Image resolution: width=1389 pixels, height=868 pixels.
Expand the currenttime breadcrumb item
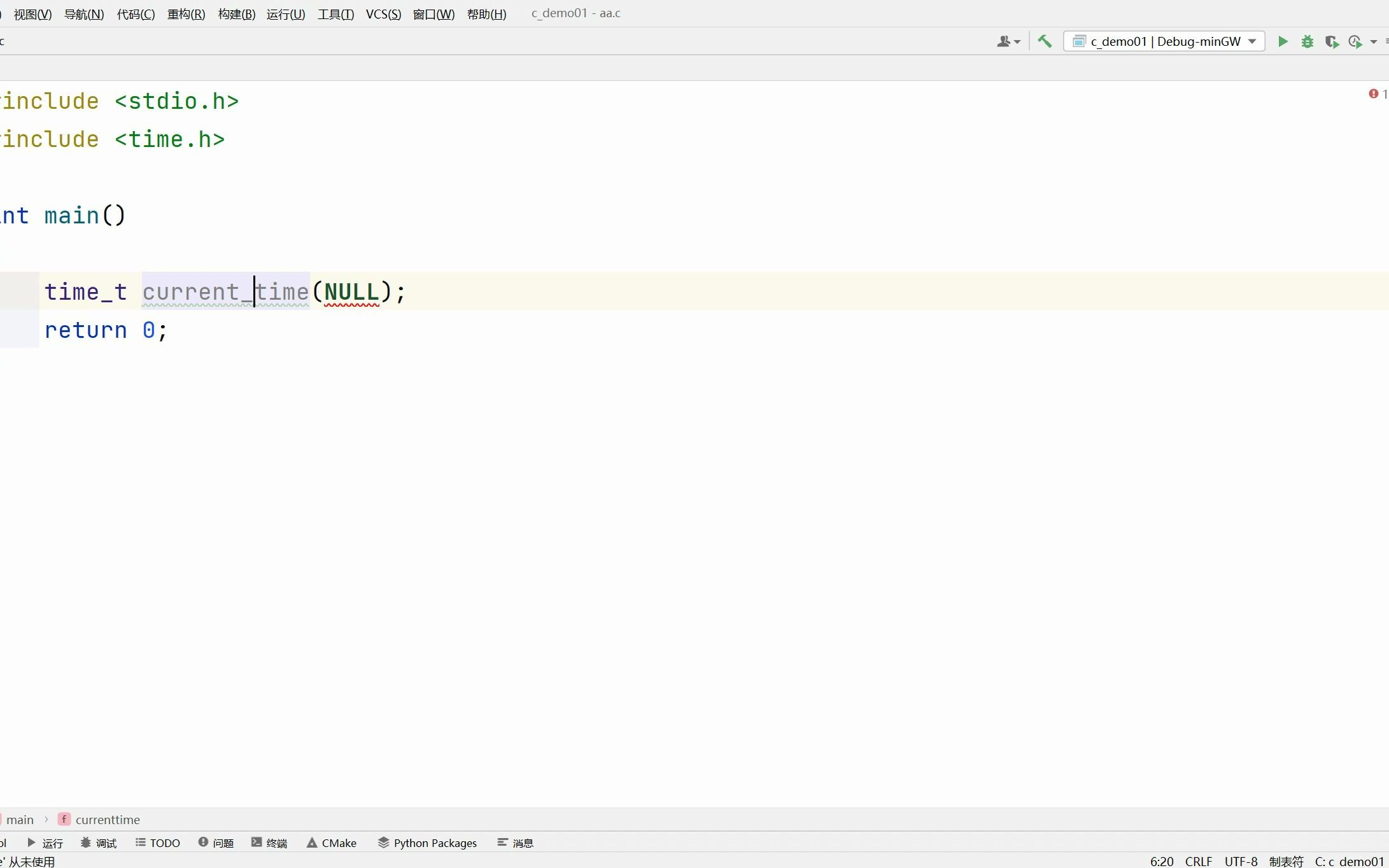point(107,819)
